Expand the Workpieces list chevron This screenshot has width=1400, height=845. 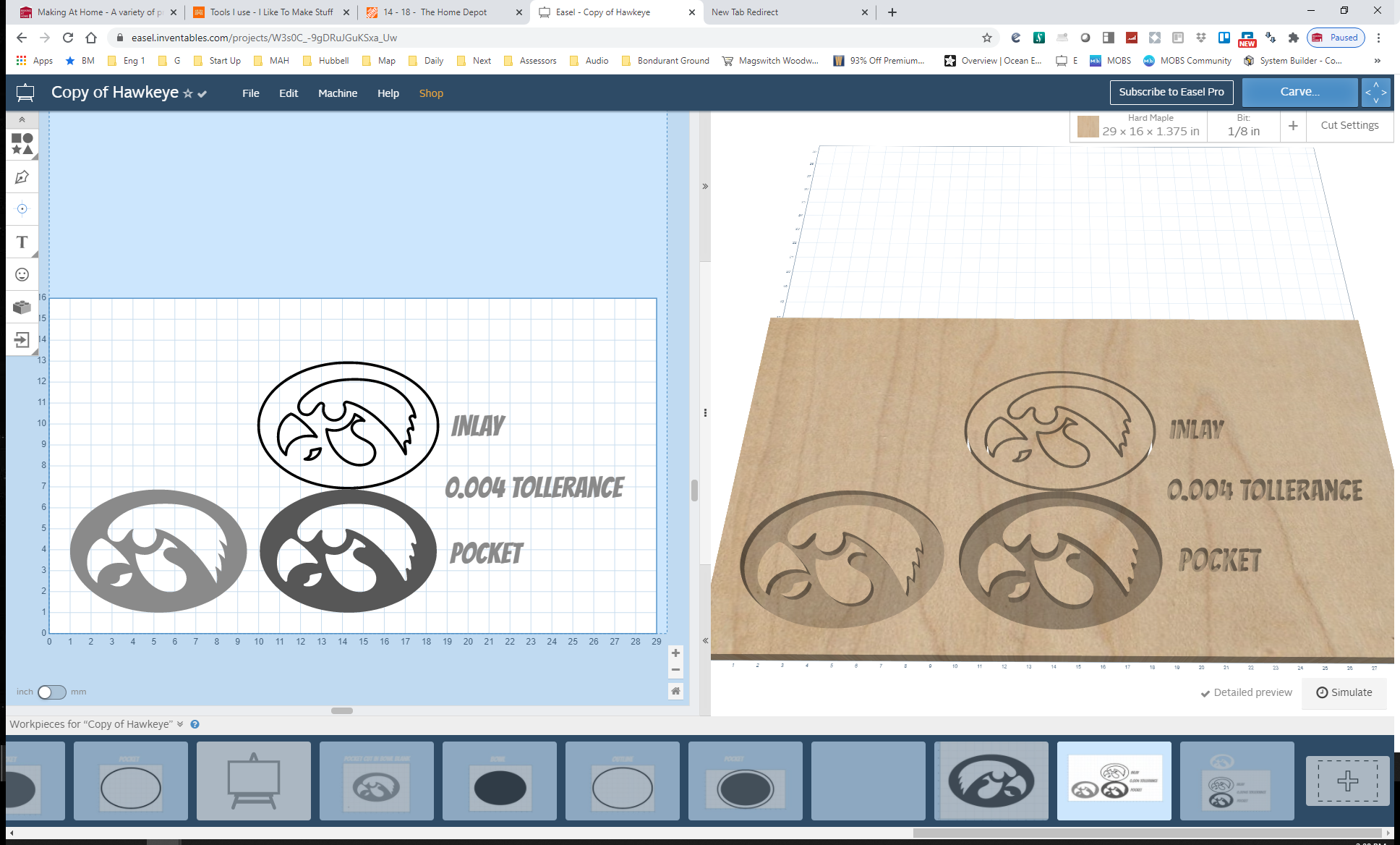tap(180, 724)
